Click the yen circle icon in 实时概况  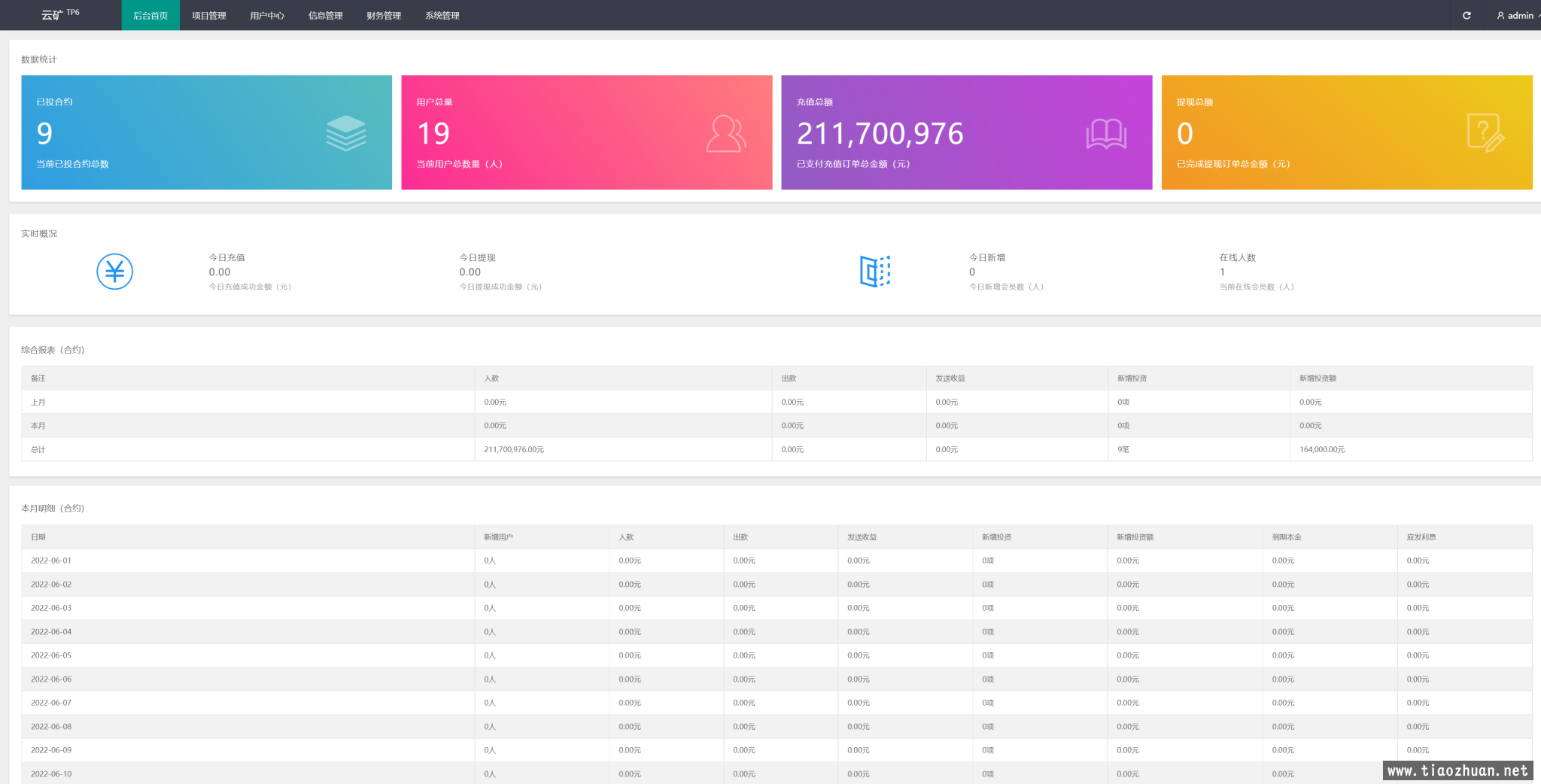pyautogui.click(x=114, y=272)
